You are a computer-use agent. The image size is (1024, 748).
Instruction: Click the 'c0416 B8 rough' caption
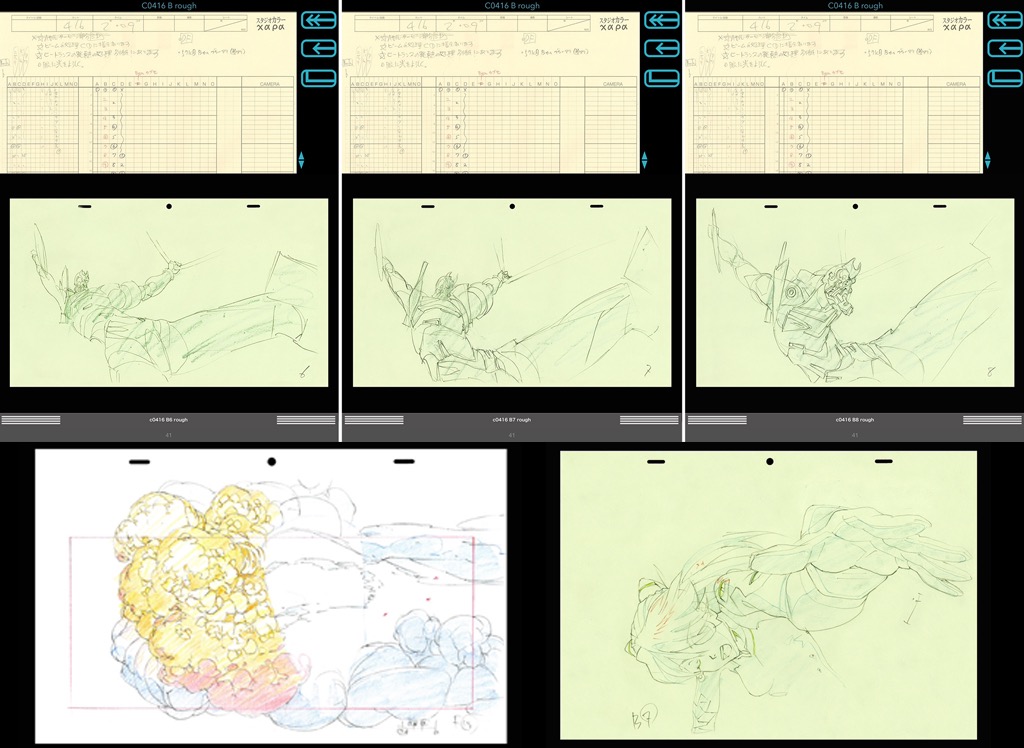click(x=855, y=420)
